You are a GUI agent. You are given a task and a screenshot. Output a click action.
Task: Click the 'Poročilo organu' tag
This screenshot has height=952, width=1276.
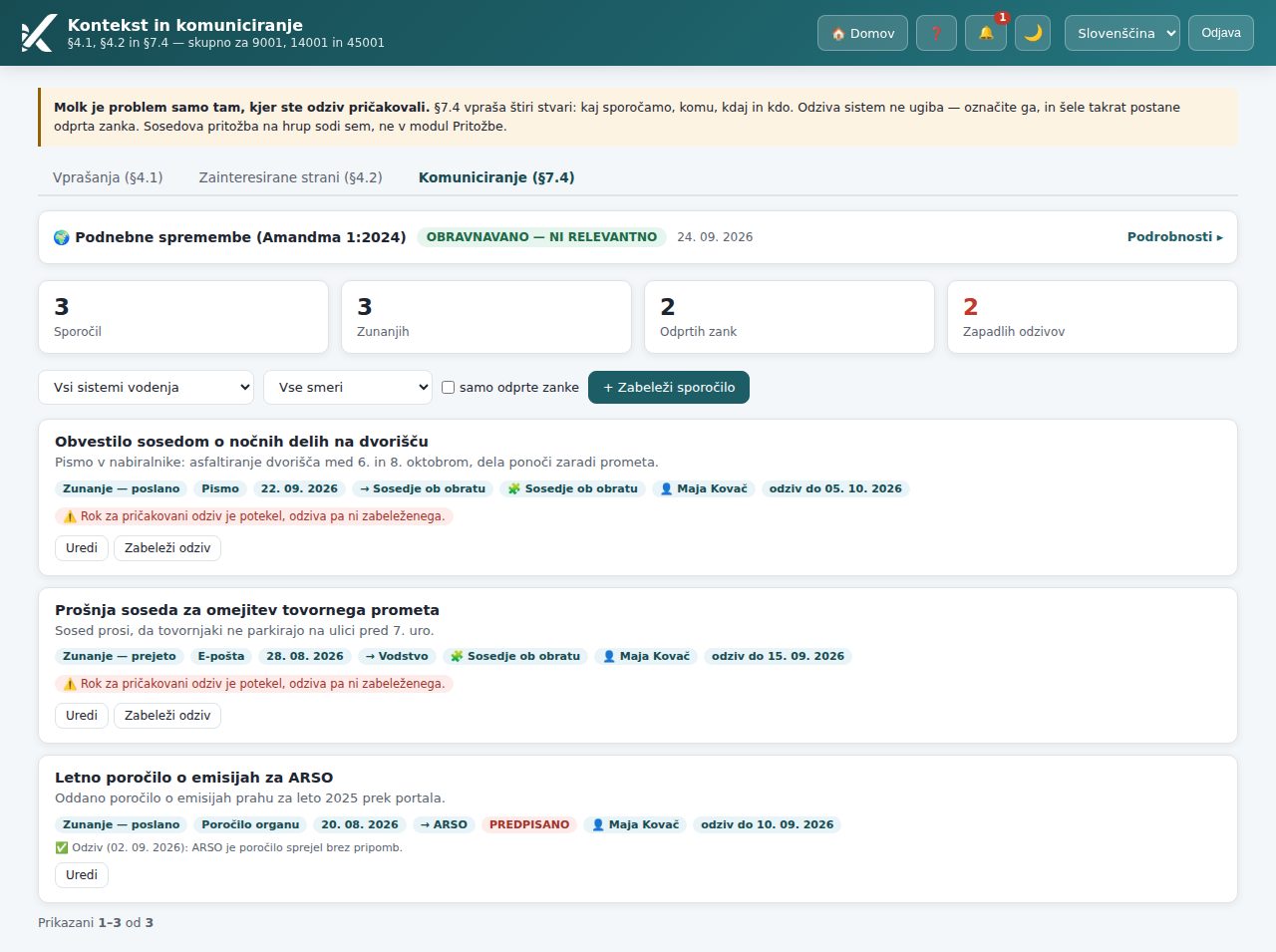click(x=250, y=824)
